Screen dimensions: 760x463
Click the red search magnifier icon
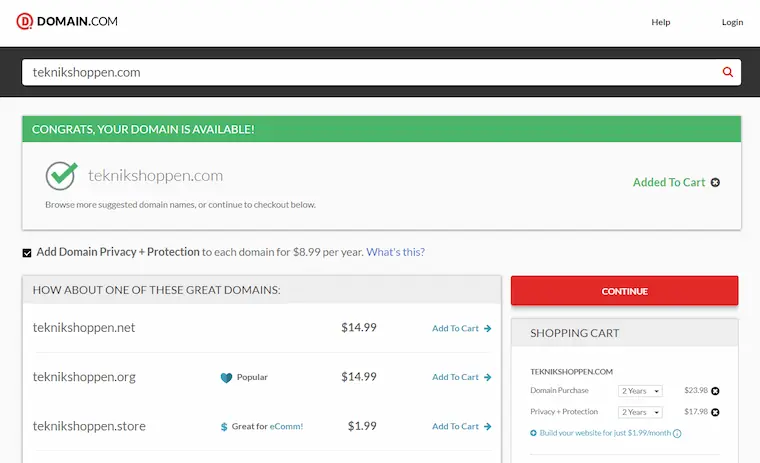728,72
